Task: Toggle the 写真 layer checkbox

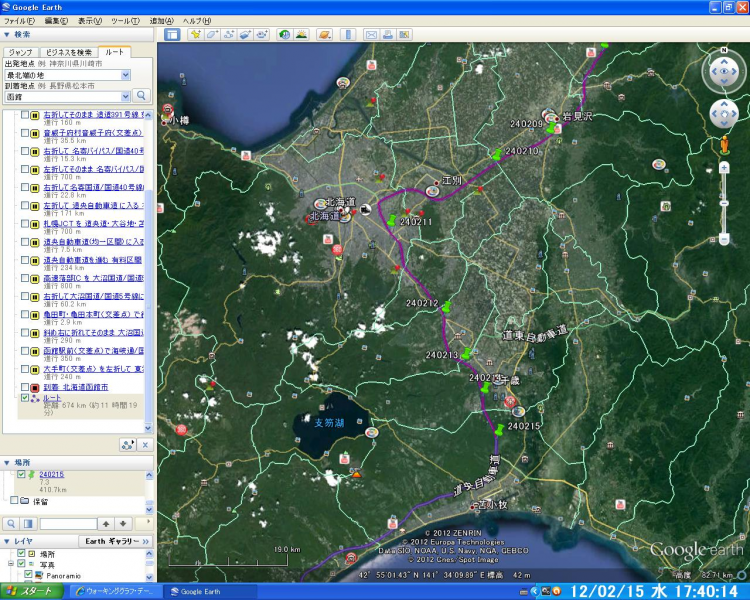Action: click(21, 564)
